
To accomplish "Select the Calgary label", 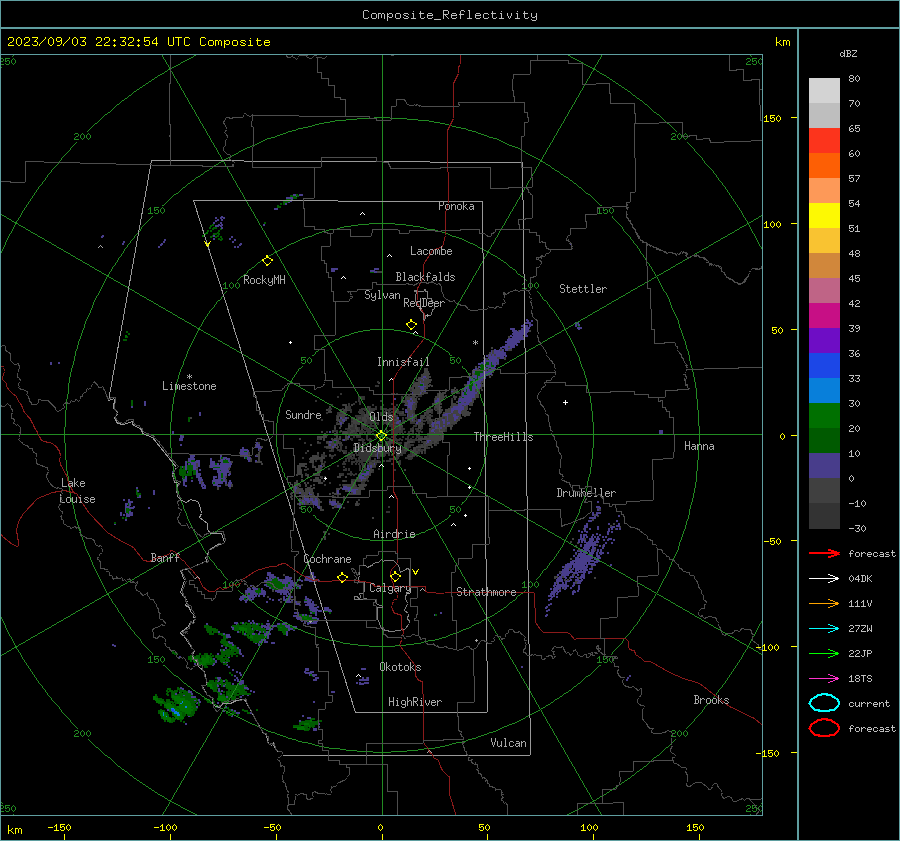I will [390, 588].
